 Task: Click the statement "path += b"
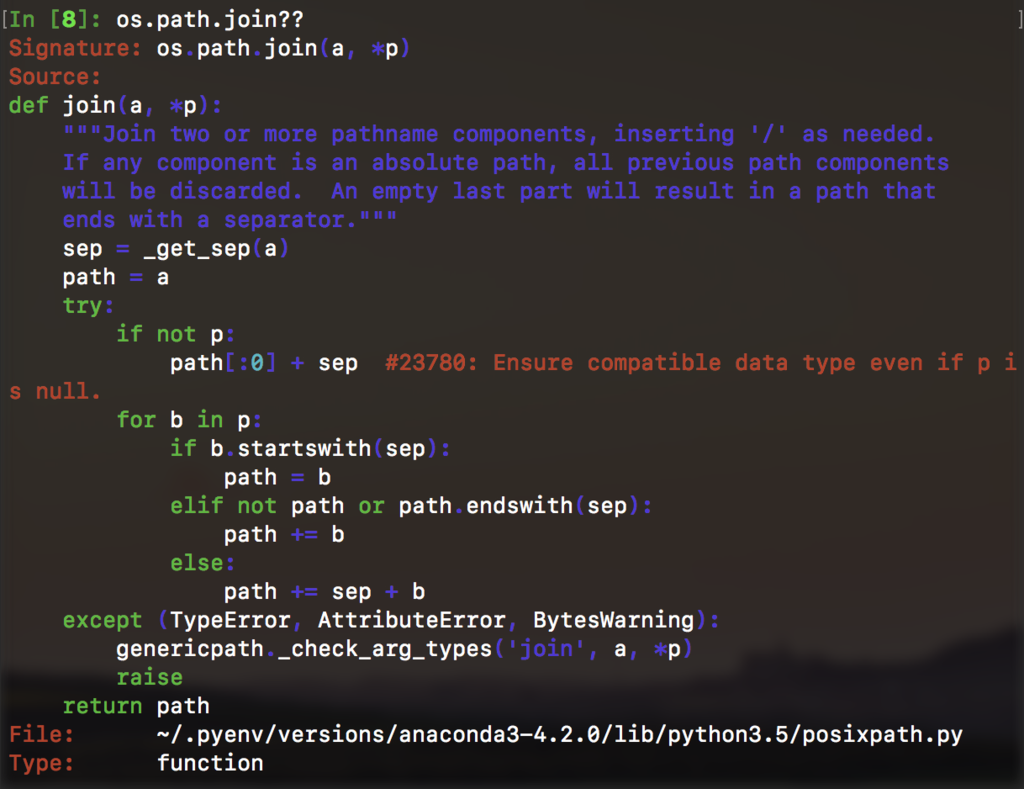click(x=283, y=535)
